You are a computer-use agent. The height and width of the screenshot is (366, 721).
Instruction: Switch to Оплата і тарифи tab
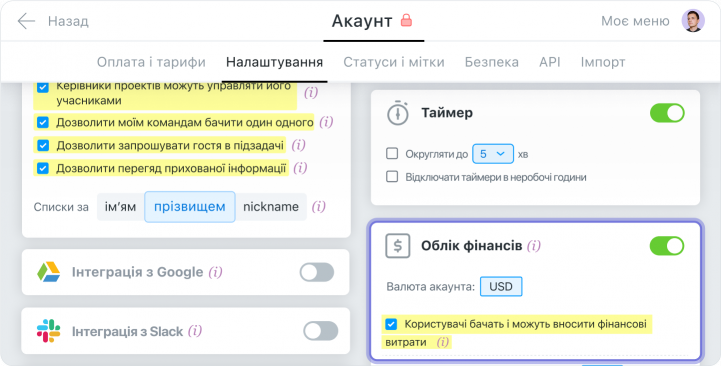151,62
